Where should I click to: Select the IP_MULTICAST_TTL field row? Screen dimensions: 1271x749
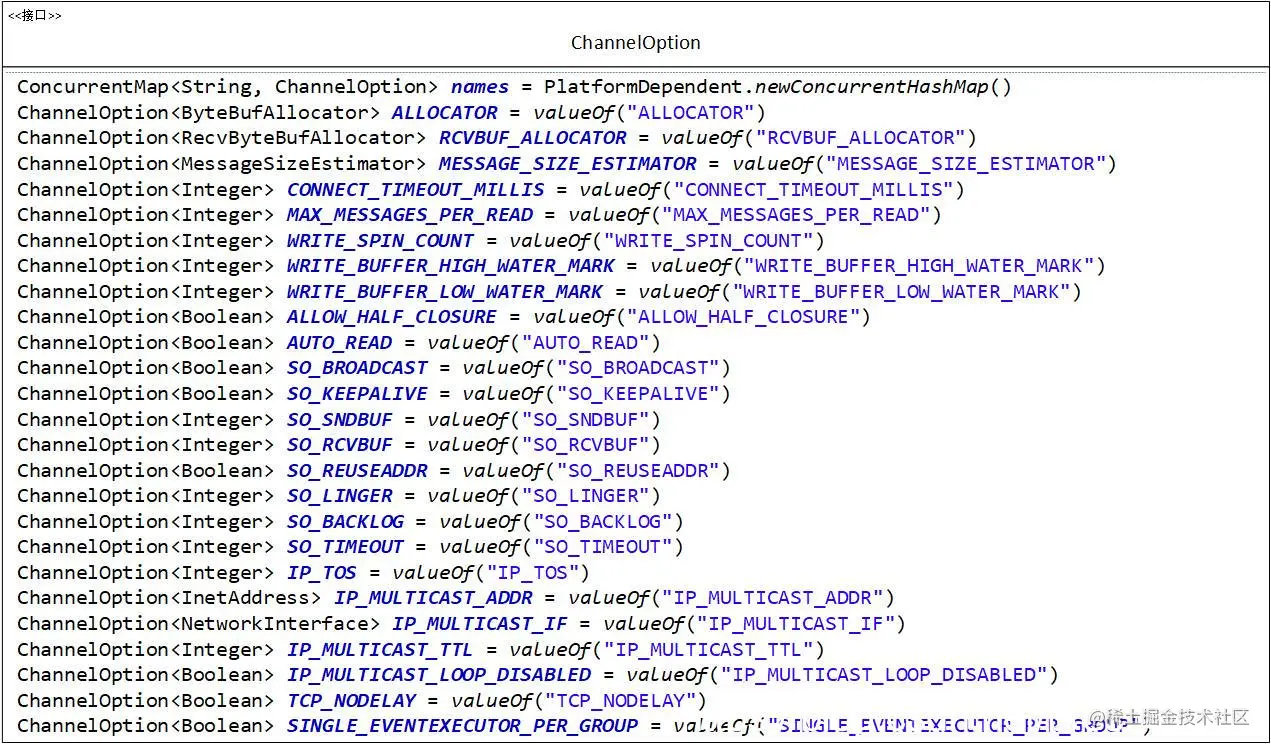420,649
